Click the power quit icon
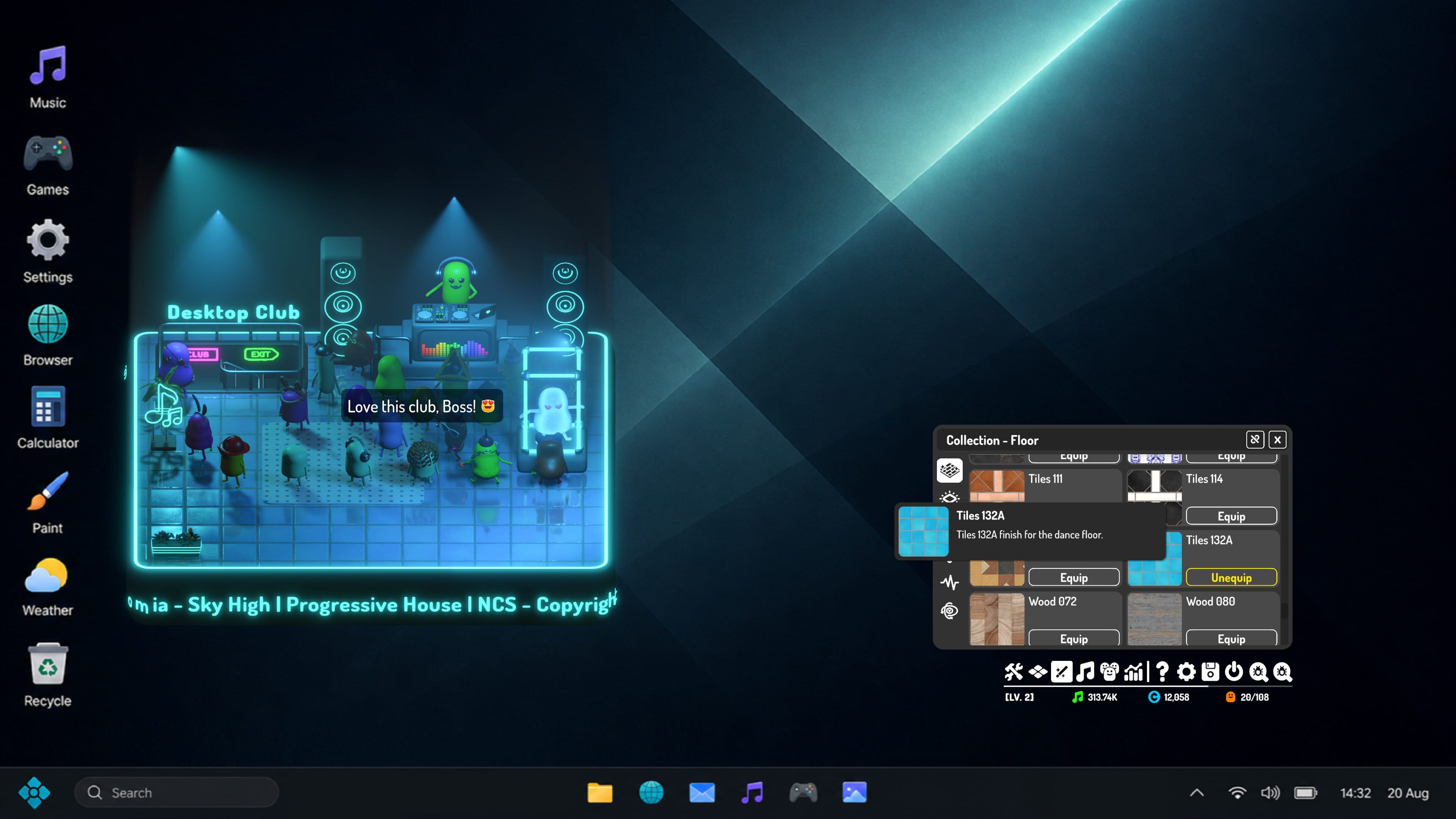Screen dimensions: 1456x819 pos(1234,672)
